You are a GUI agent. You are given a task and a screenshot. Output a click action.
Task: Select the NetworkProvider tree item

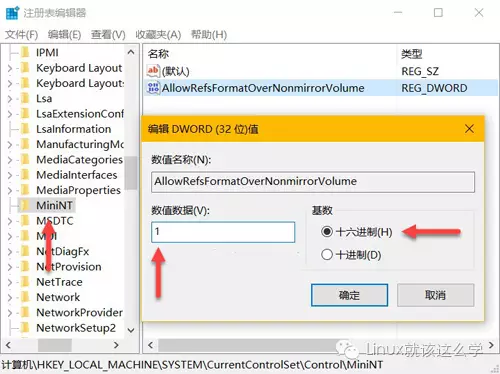(79, 312)
